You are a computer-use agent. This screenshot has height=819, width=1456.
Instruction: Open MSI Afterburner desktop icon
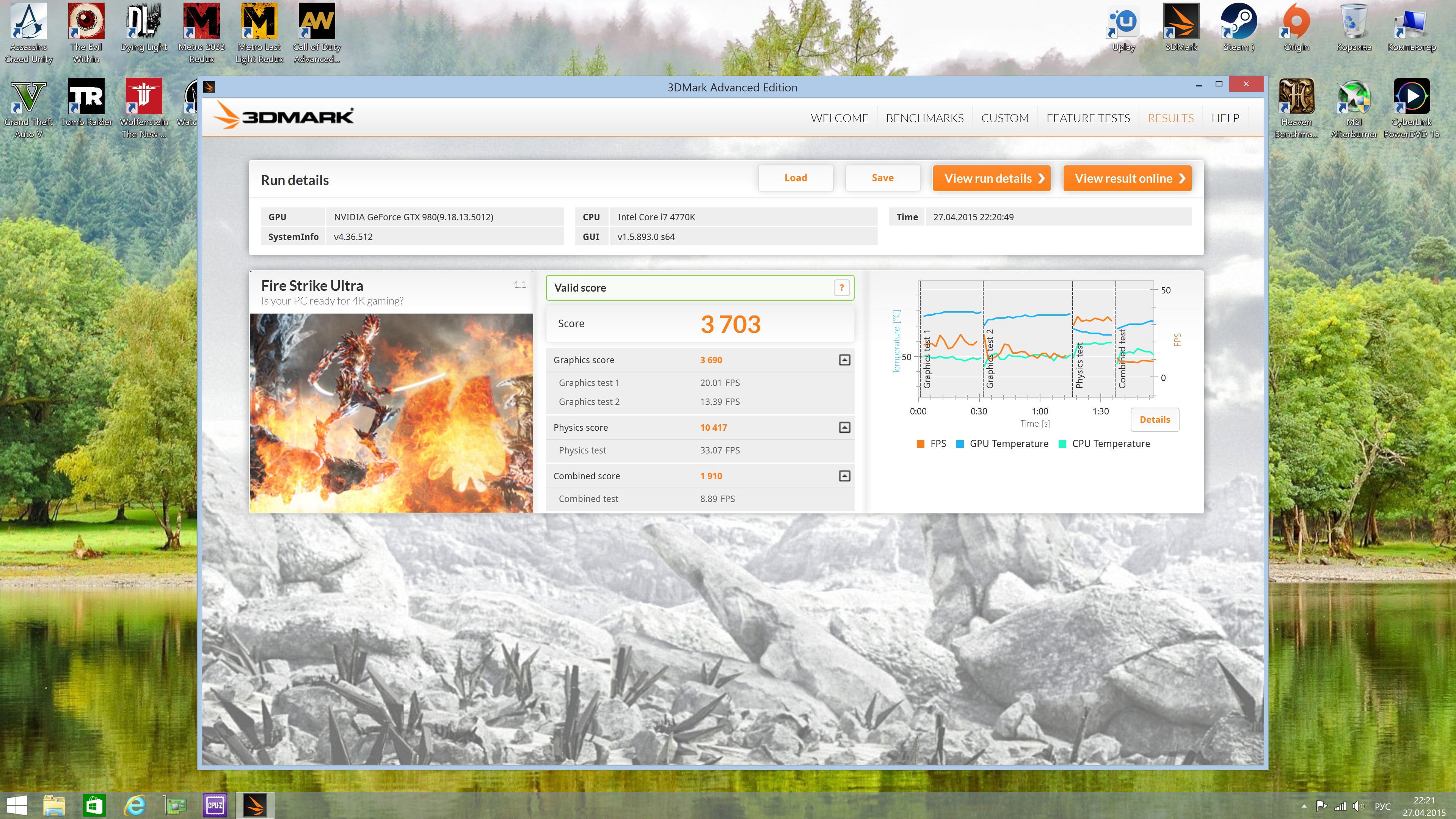point(1353,97)
